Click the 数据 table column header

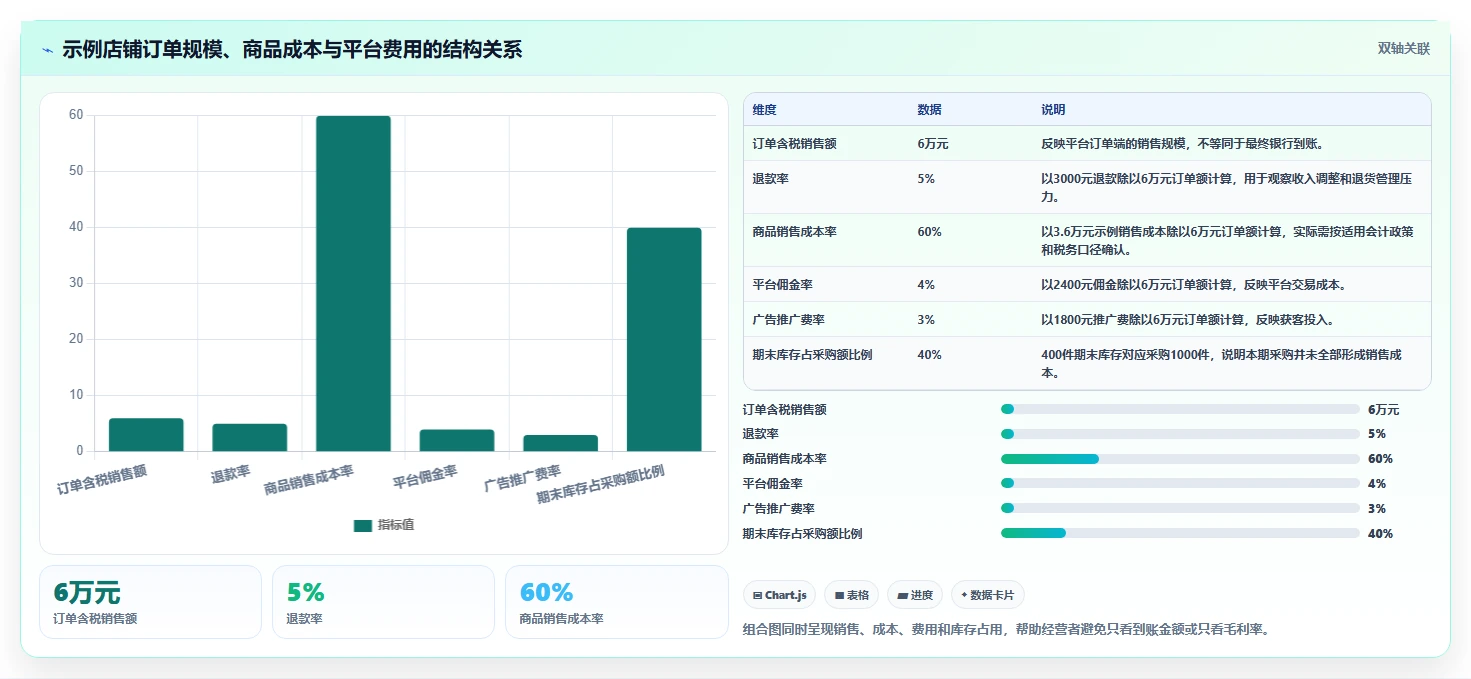tap(929, 110)
